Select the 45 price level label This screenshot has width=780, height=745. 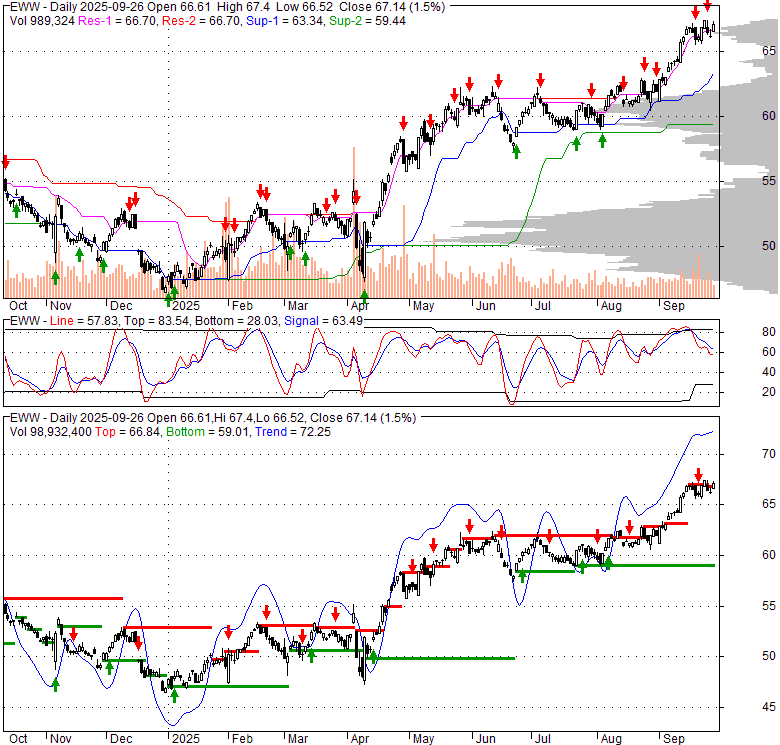(769, 707)
